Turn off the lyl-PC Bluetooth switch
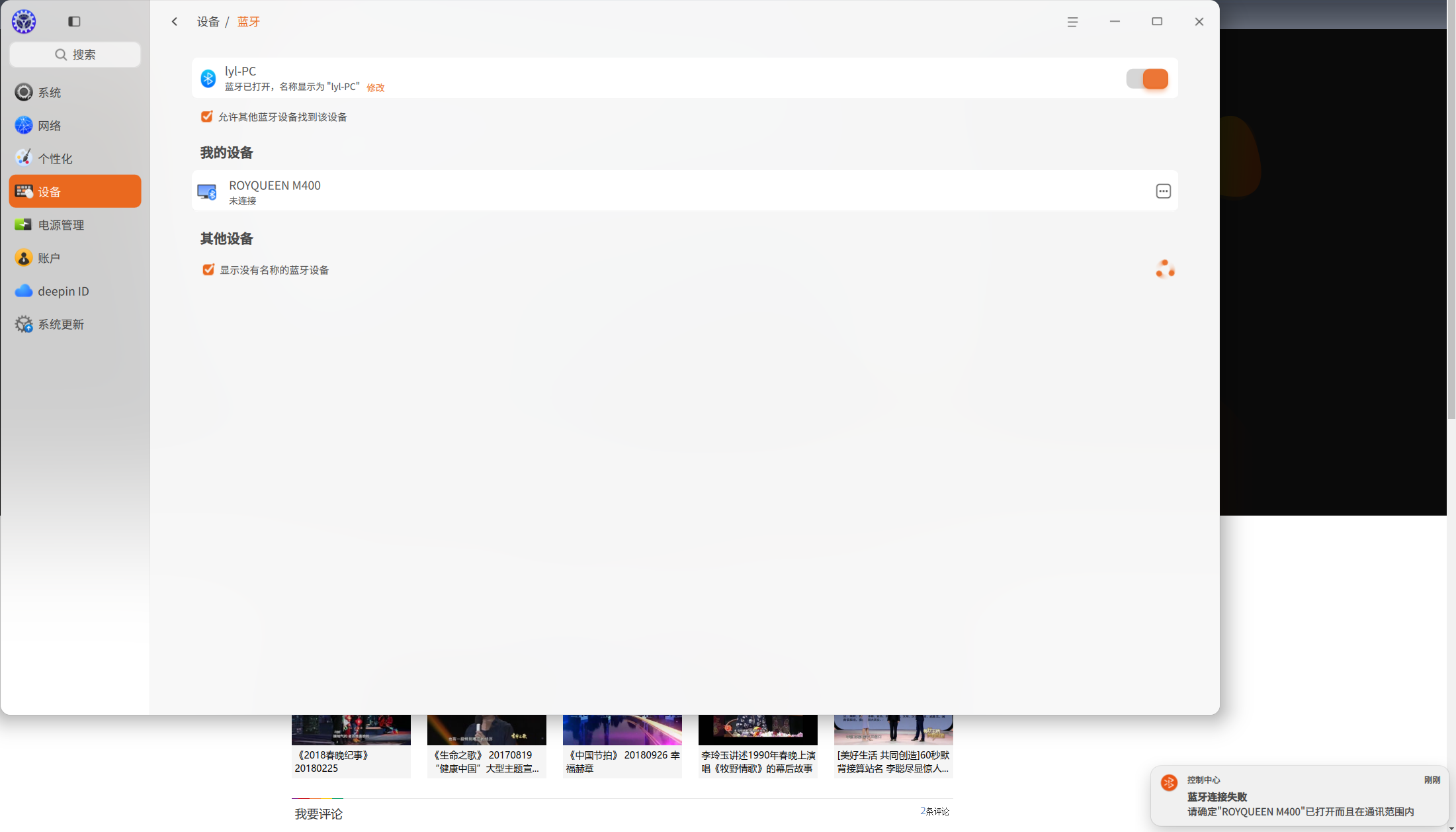This screenshot has width=1456, height=832. 1147,79
